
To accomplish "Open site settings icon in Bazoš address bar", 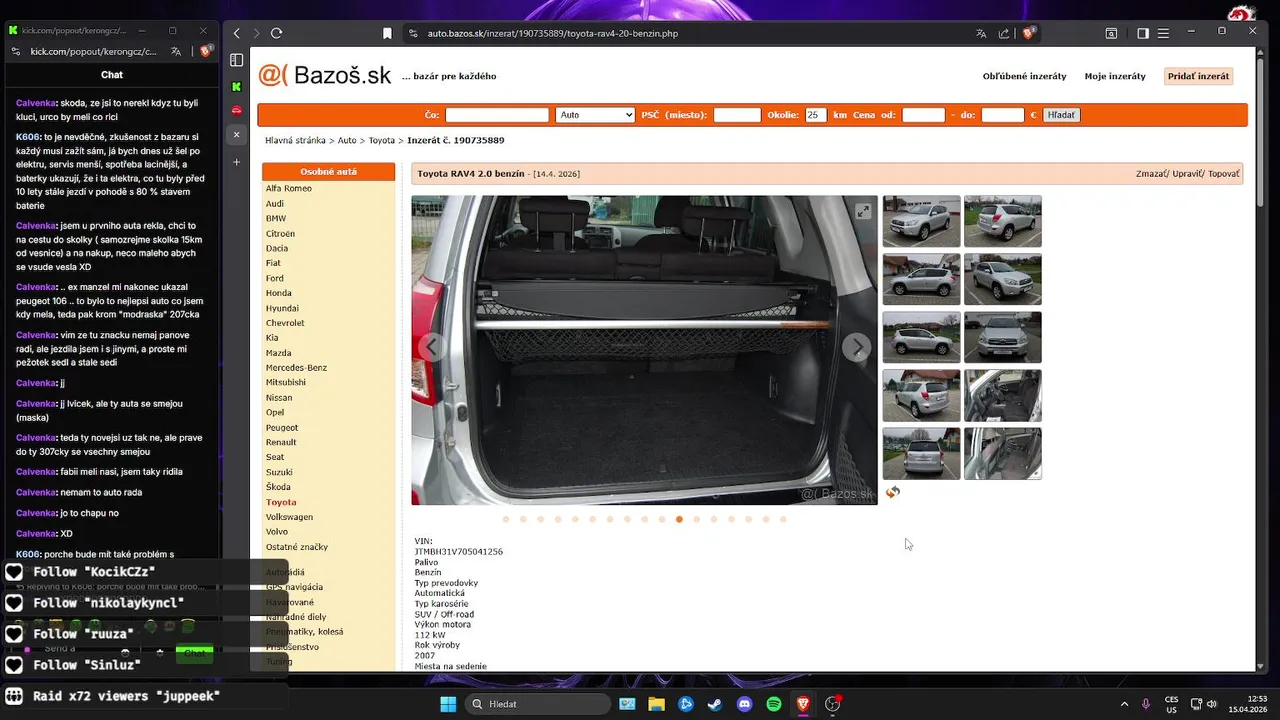I will pos(413,33).
